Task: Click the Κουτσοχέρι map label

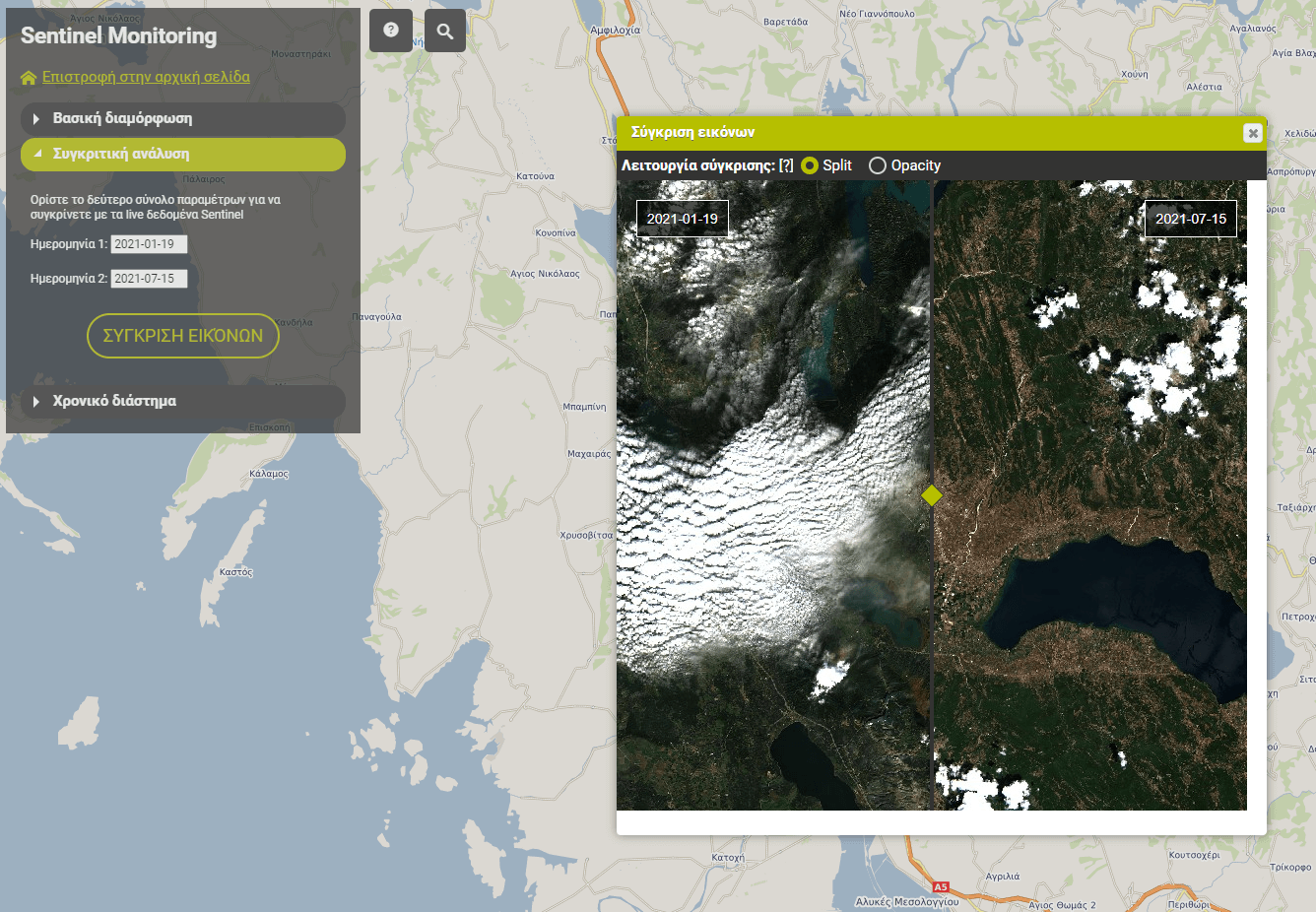Action: pos(1194,855)
